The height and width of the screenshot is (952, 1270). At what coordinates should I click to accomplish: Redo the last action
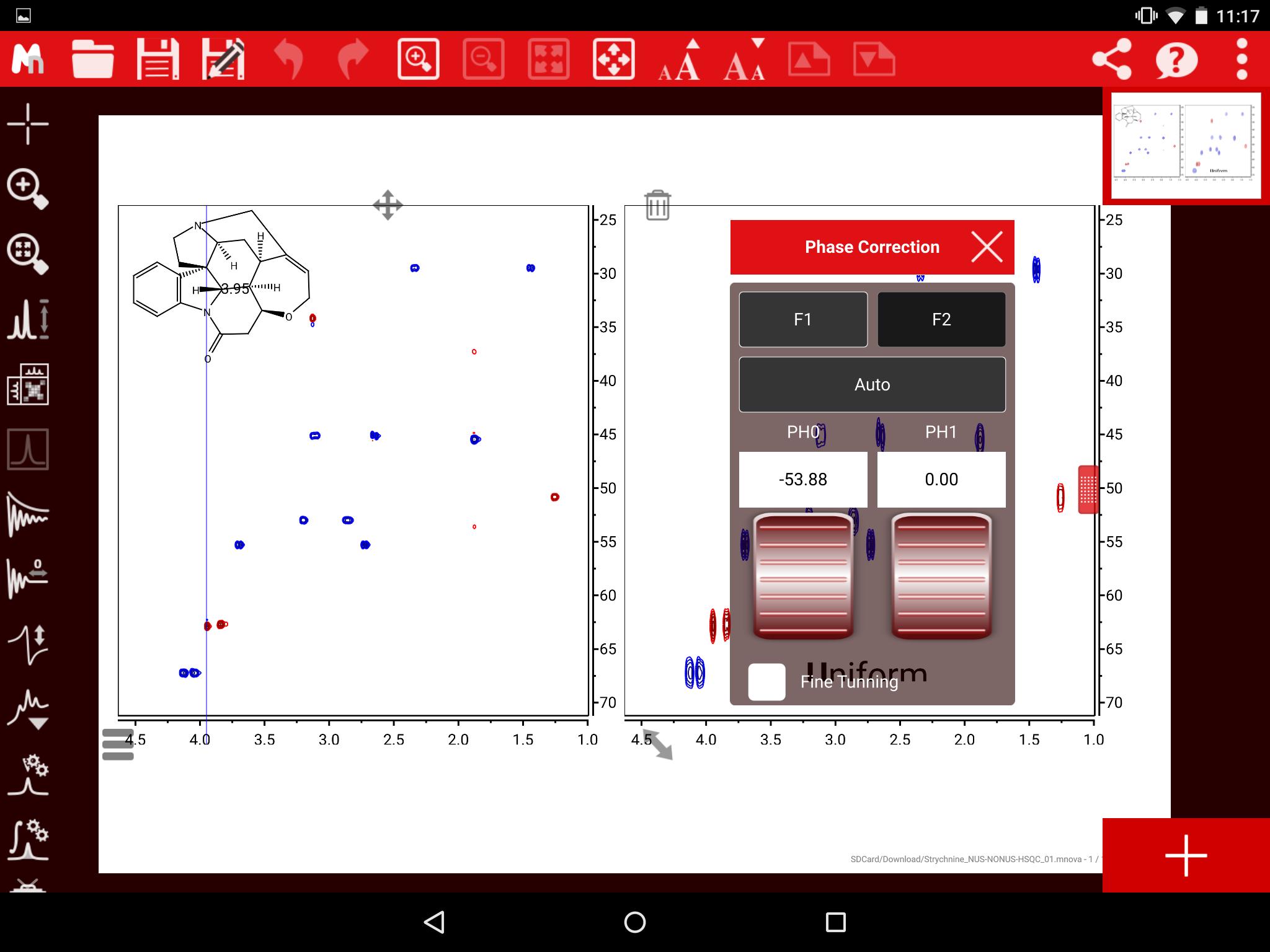tap(353, 59)
